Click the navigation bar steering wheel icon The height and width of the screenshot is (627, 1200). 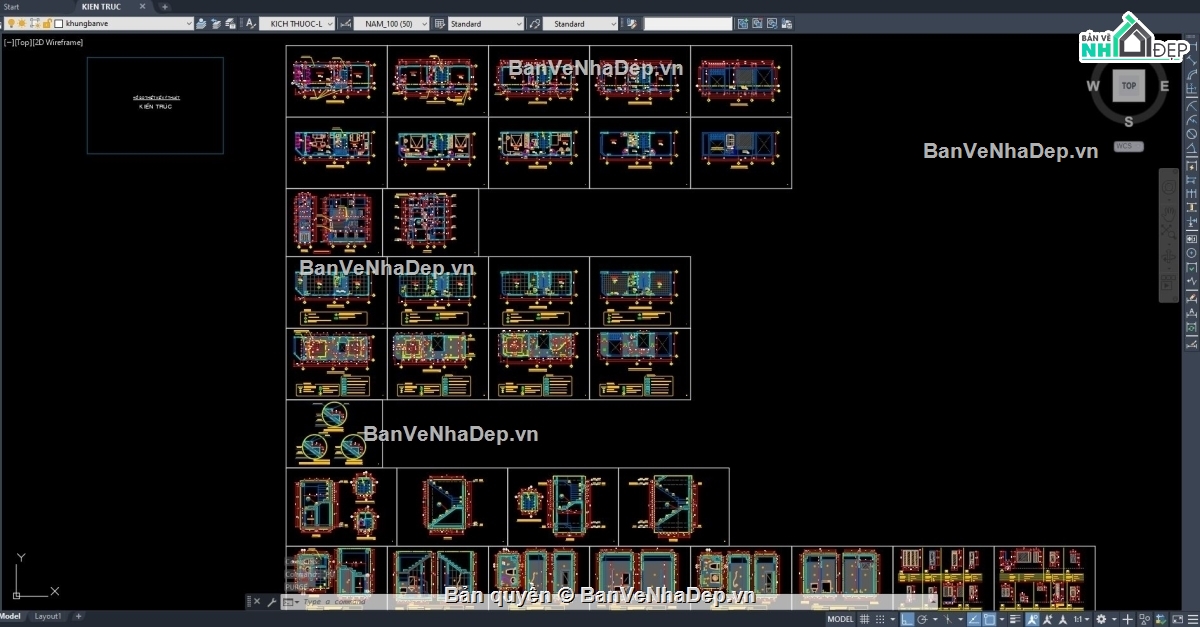pyautogui.click(x=1169, y=187)
